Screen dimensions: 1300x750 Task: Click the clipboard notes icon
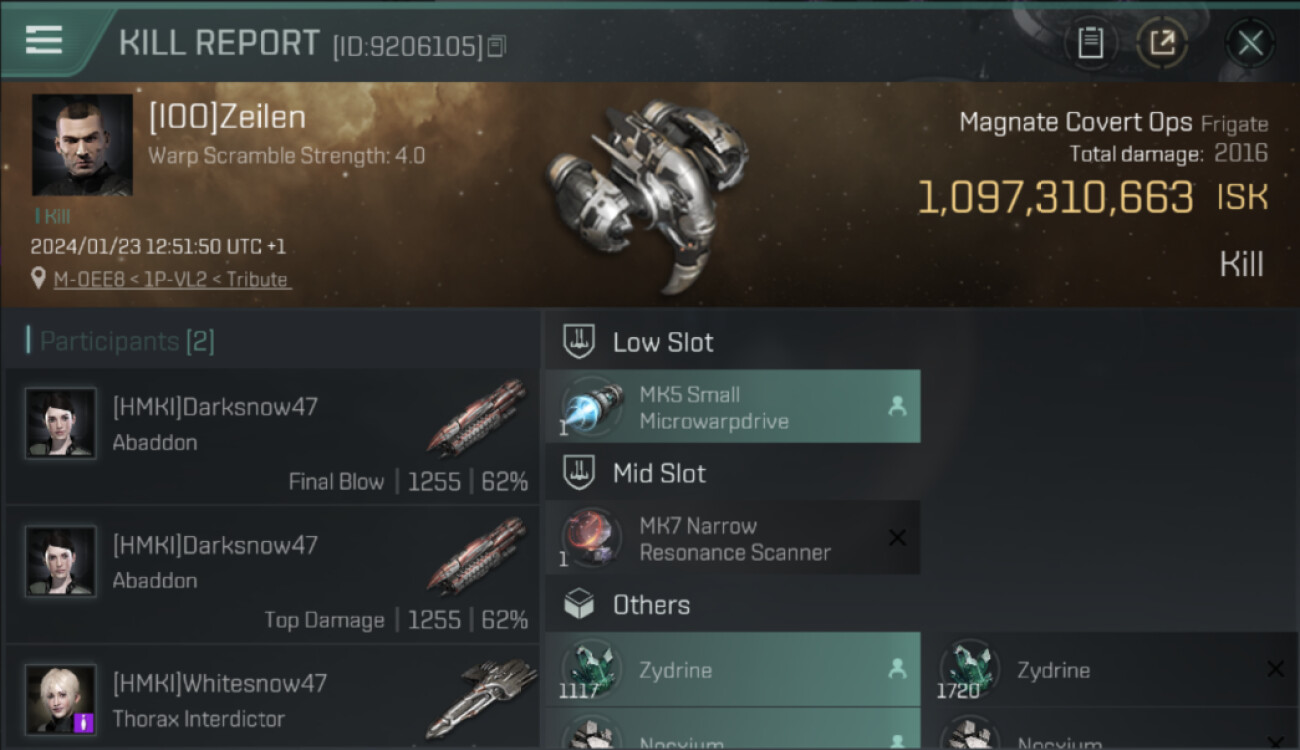point(1090,43)
